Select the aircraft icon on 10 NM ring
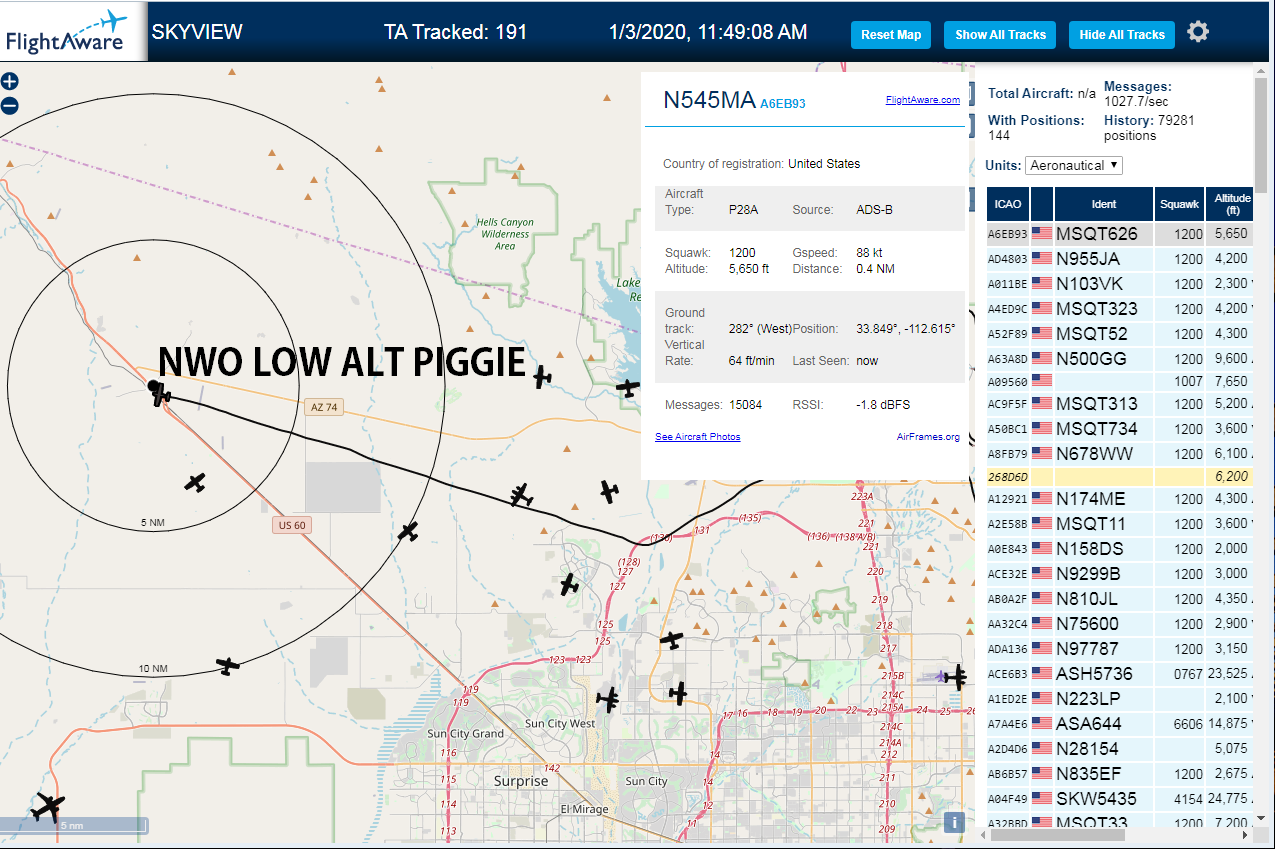Image resolution: width=1275 pixels, height=849 pixels. tap(228, 666)
